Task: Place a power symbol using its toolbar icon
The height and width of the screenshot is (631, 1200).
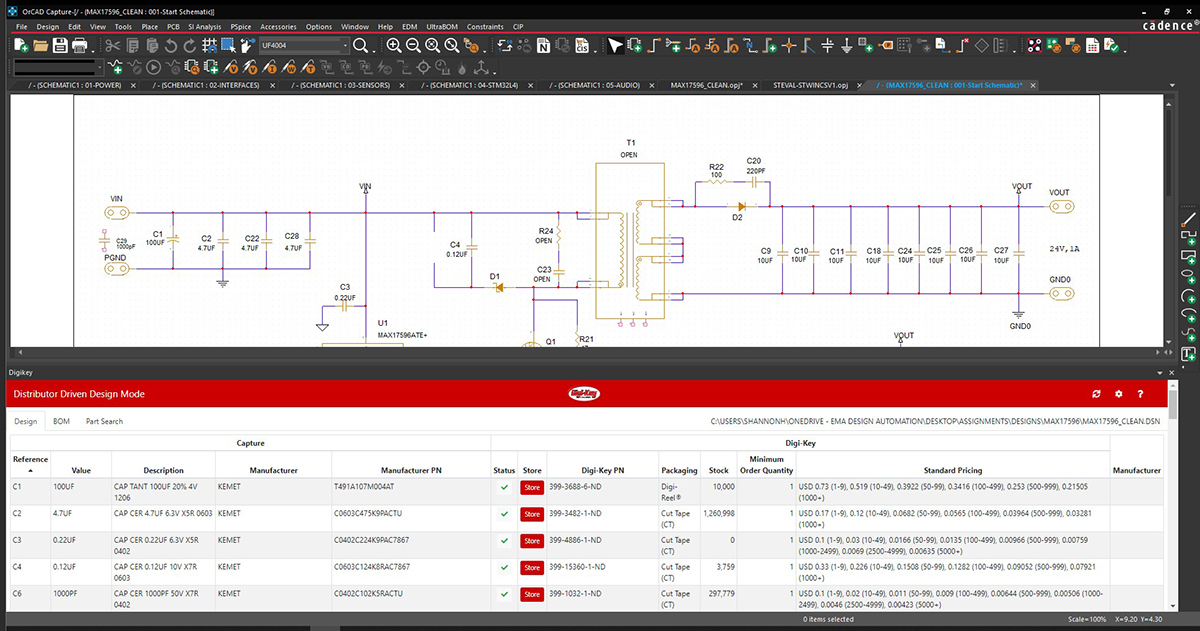Action: pos(827,44)
